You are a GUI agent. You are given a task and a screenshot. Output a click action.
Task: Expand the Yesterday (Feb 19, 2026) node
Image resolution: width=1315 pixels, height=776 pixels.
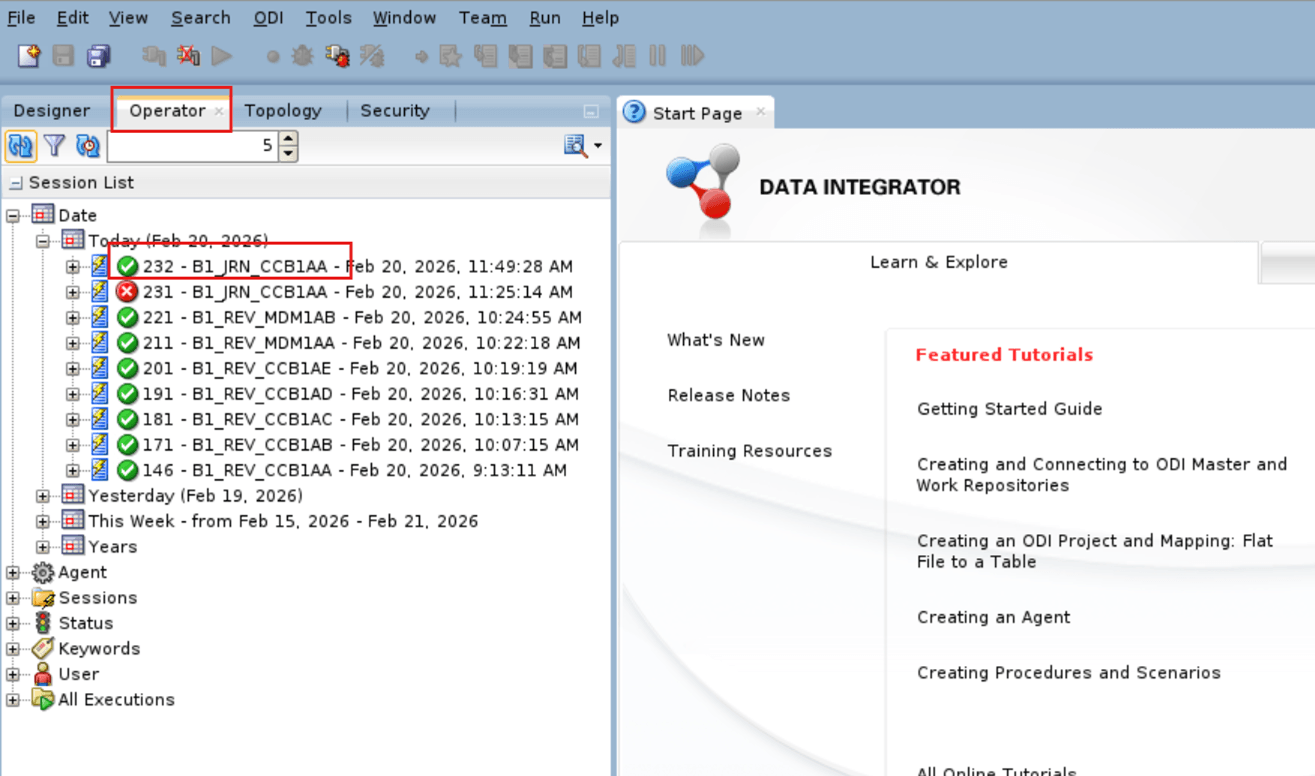click(x=43, y=496)
